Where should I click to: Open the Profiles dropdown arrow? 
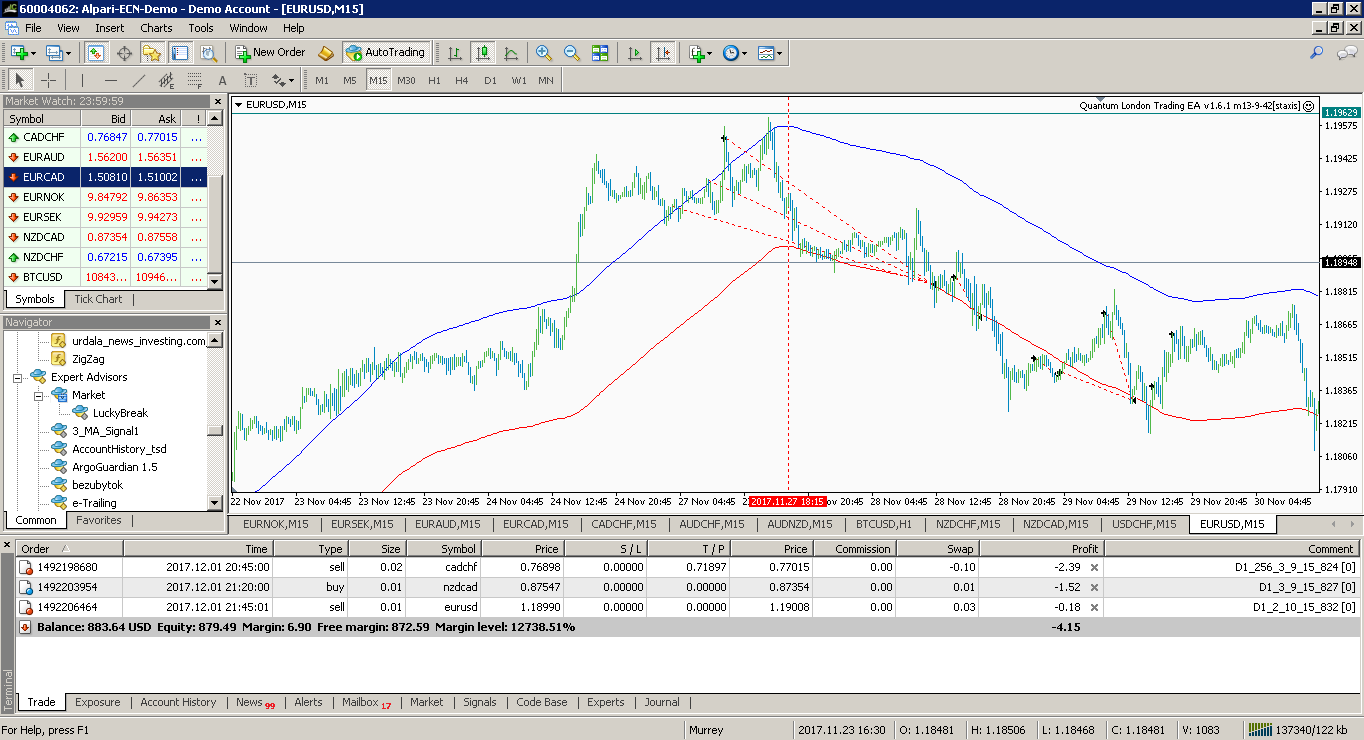67,53
